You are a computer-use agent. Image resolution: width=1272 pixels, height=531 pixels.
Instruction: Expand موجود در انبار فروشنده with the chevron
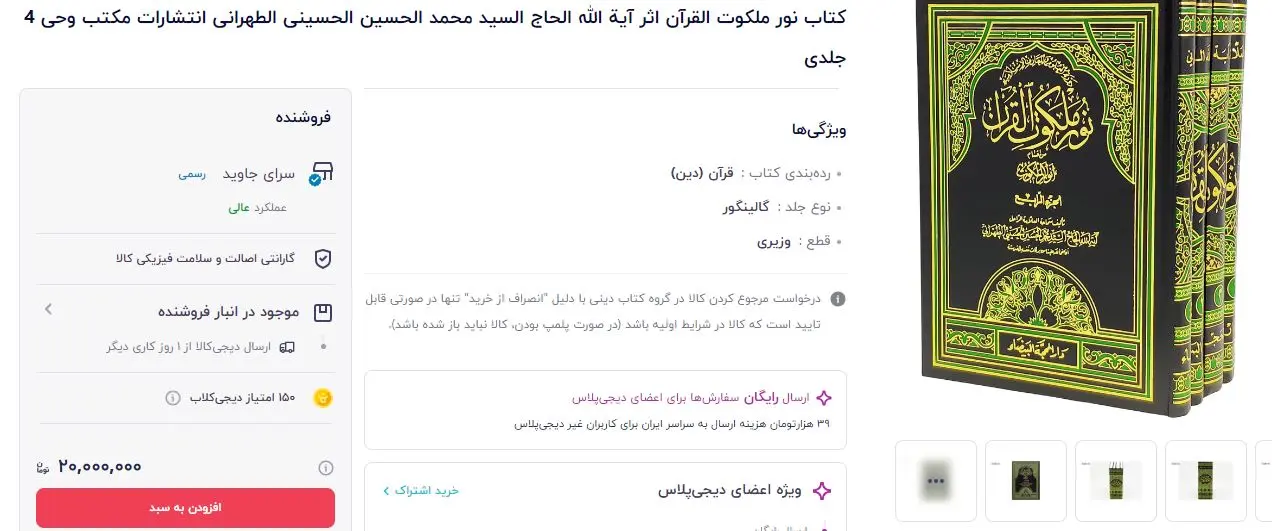pos(48,310)
